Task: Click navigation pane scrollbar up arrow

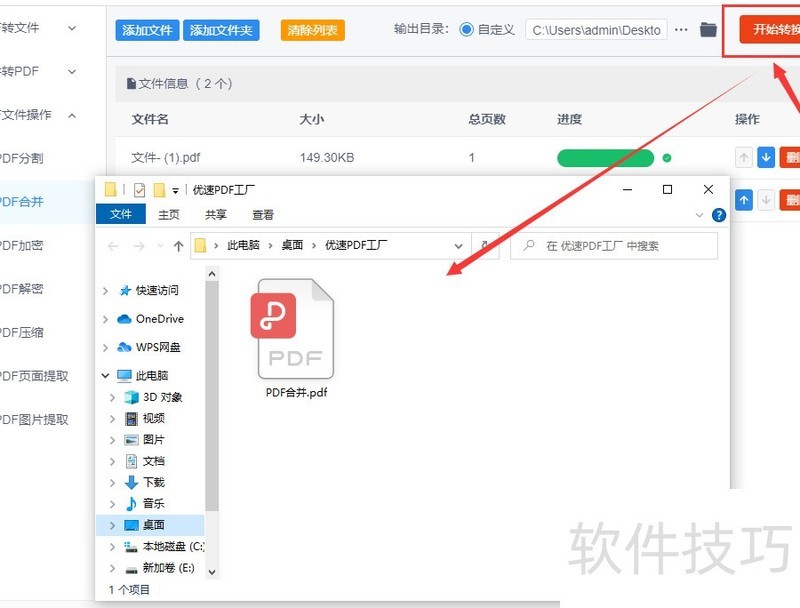Action: click(x=212, y=274)
